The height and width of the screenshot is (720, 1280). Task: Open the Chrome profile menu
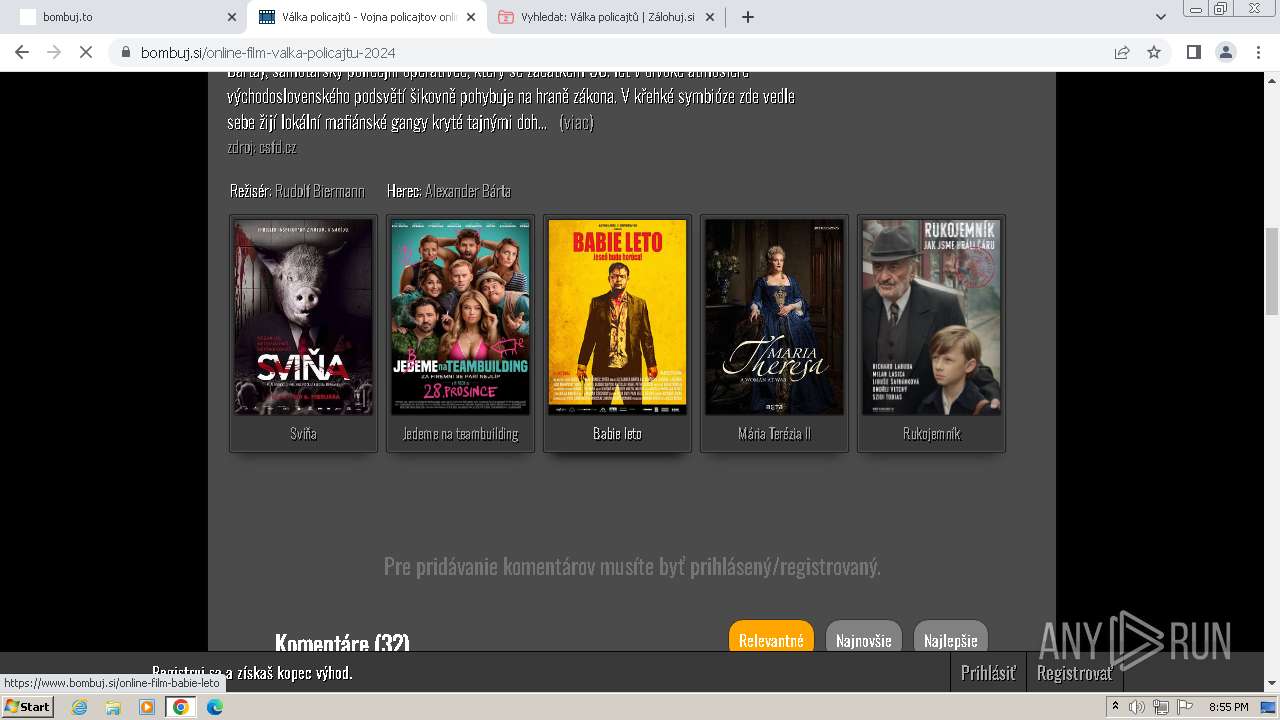coord(1225,52)
